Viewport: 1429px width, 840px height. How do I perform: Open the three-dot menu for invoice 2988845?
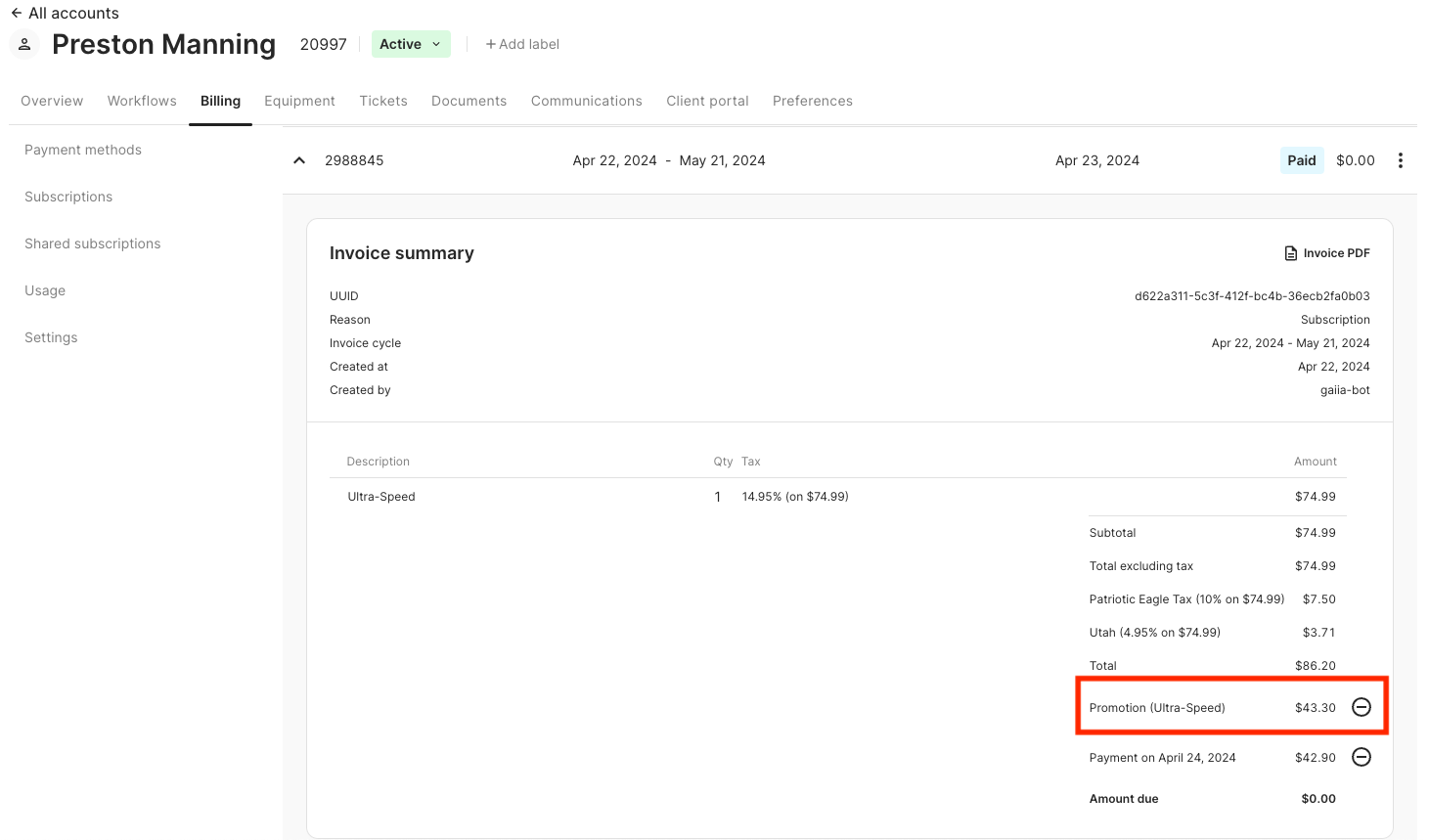coord(1400,160)
